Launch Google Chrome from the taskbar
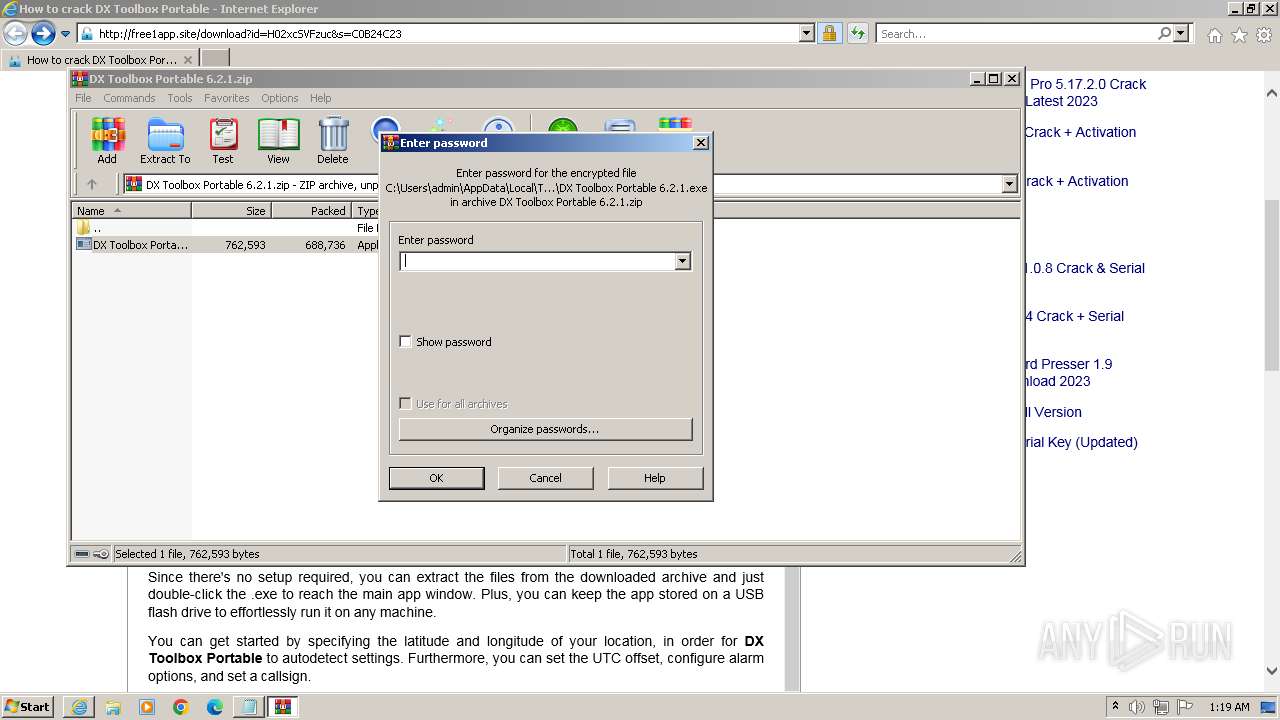 pos(181,707)
